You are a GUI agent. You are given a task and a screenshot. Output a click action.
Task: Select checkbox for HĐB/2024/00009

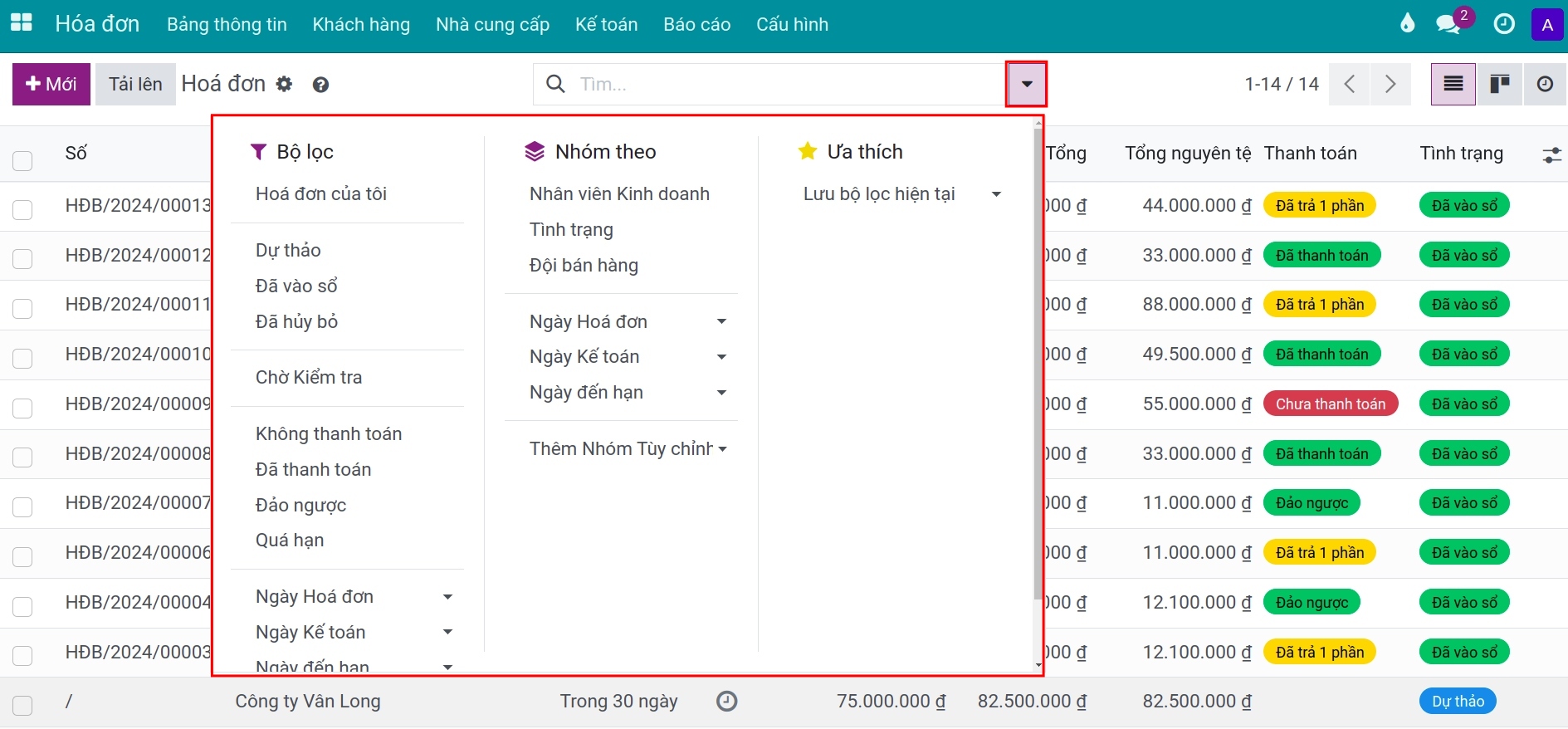22,409
